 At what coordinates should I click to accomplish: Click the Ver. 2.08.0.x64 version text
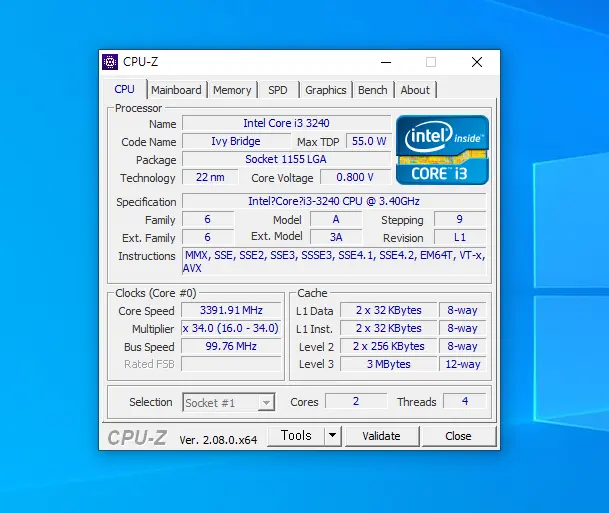pos(218,440)
